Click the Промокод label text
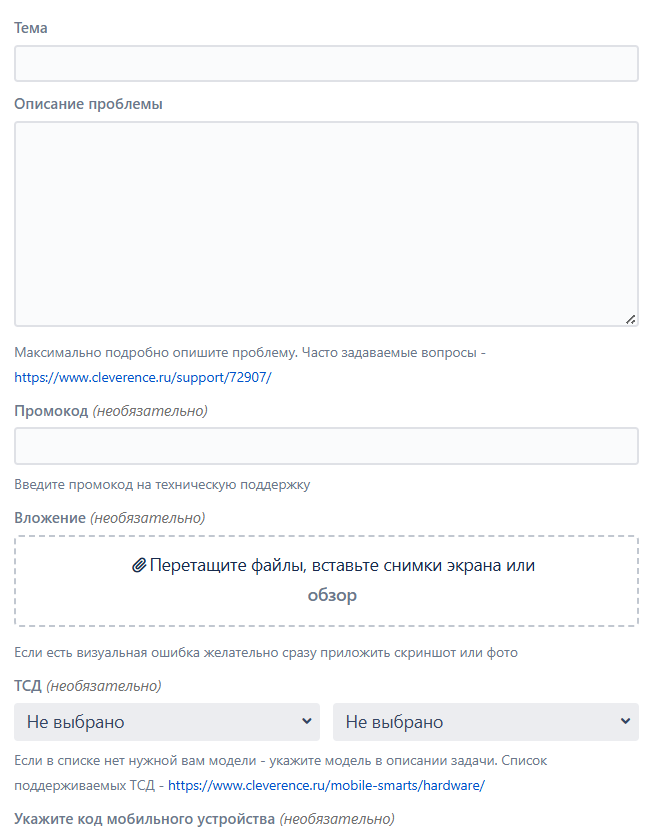Screen dimensions: 662x833 click(51, 411)
